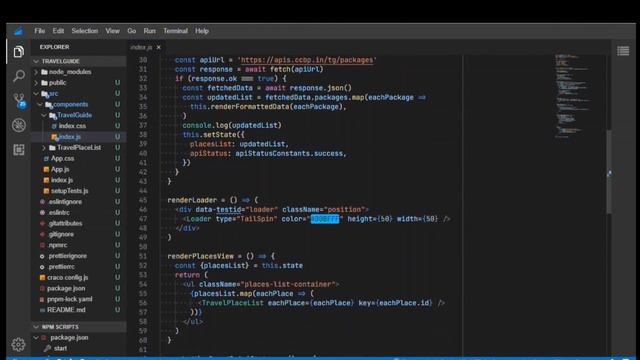The image size is (640, 360).
Task: Expand the public folder
Action: (x=79, y=82)
